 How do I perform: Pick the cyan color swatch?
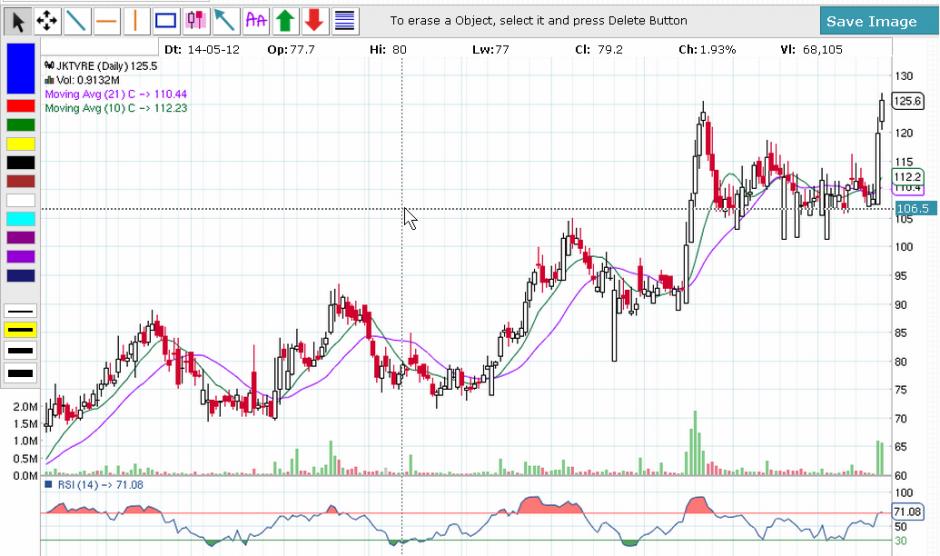pyautogui.click(x=21, y=219)
